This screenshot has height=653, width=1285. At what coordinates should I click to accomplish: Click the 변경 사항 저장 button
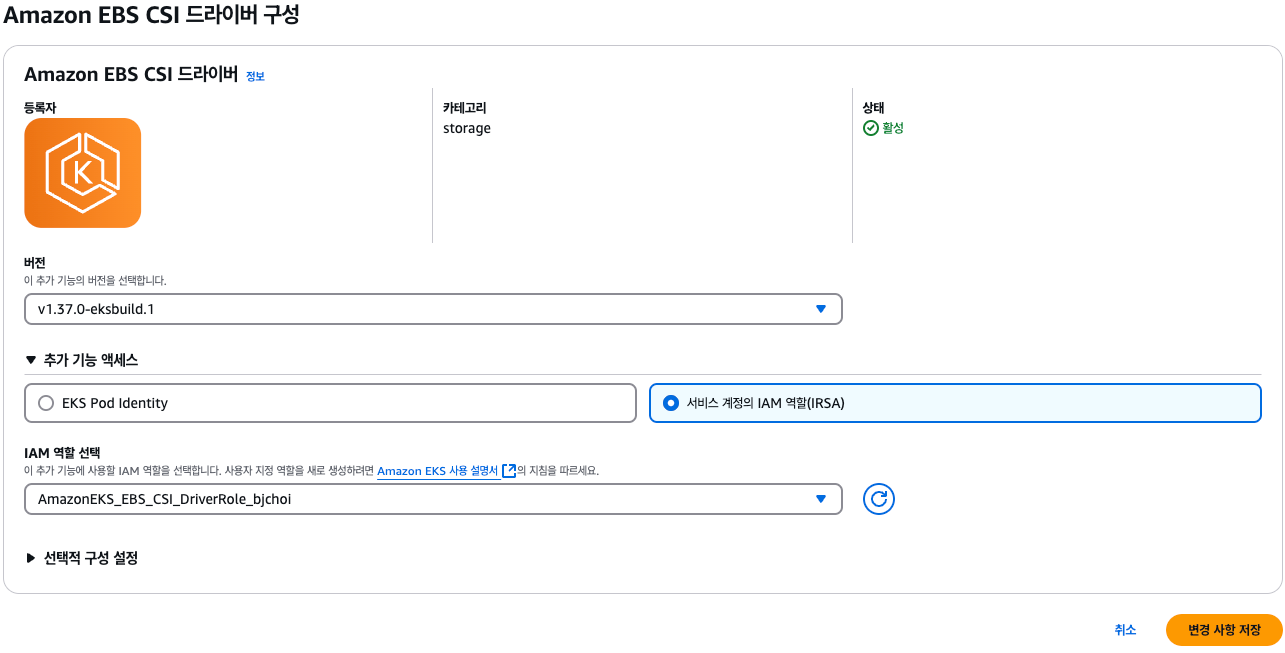click(1224, 630)
